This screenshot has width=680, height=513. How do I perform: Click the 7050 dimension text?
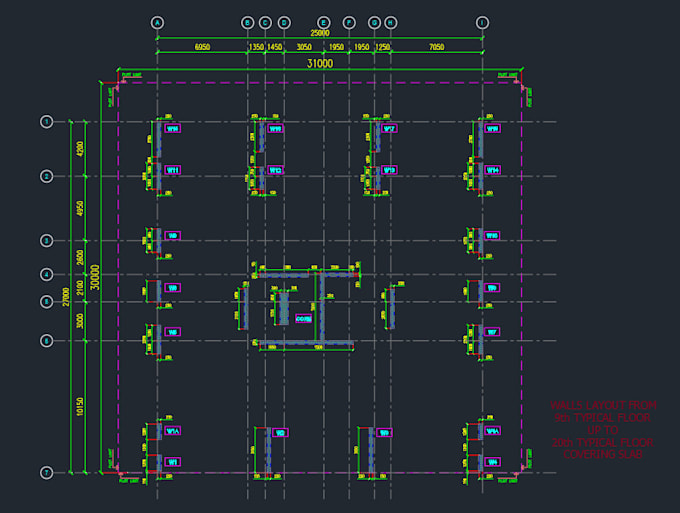pyautogui.click(x=436, y=47)
